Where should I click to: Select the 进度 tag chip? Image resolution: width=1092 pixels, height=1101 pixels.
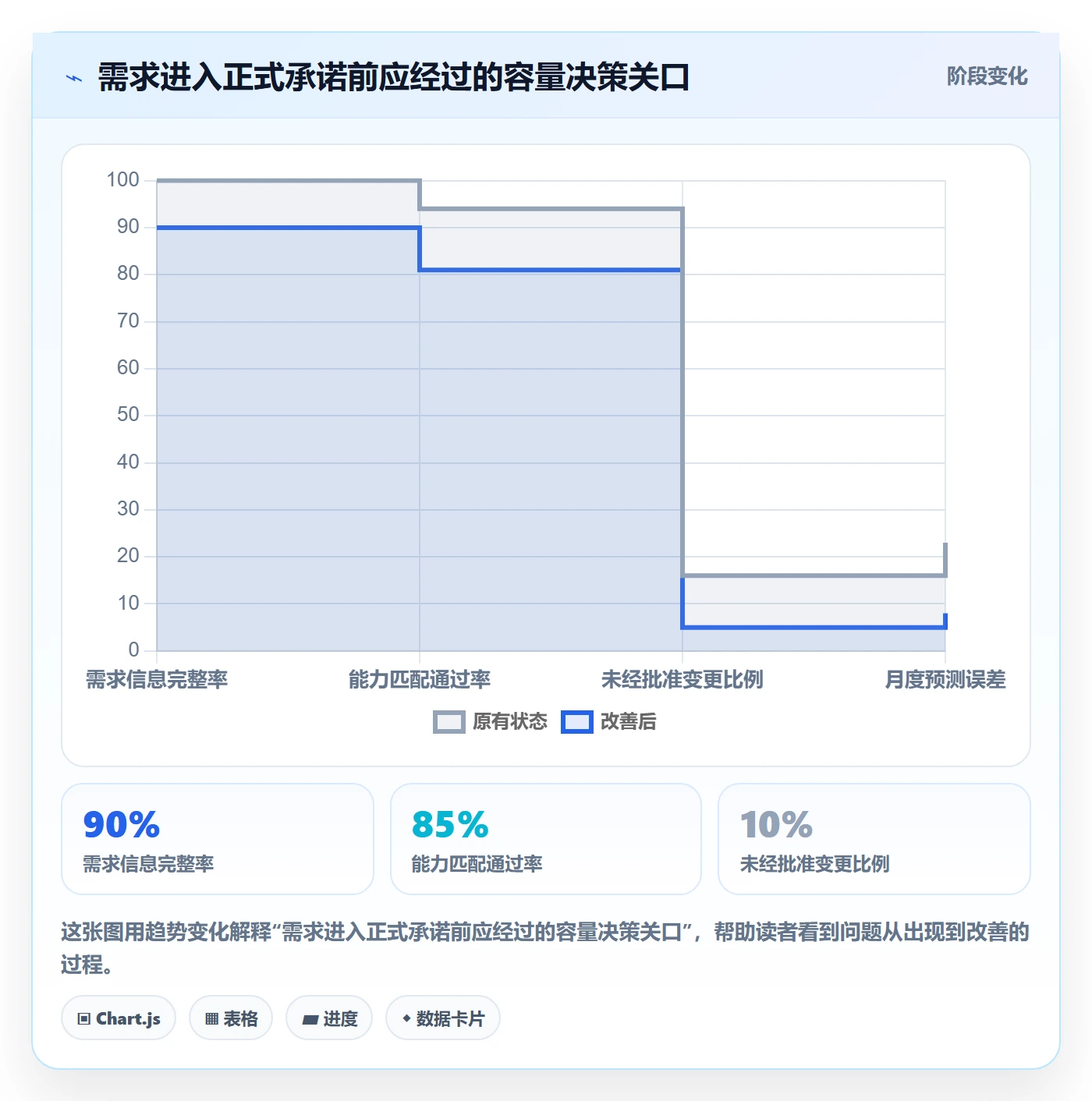329,1018
